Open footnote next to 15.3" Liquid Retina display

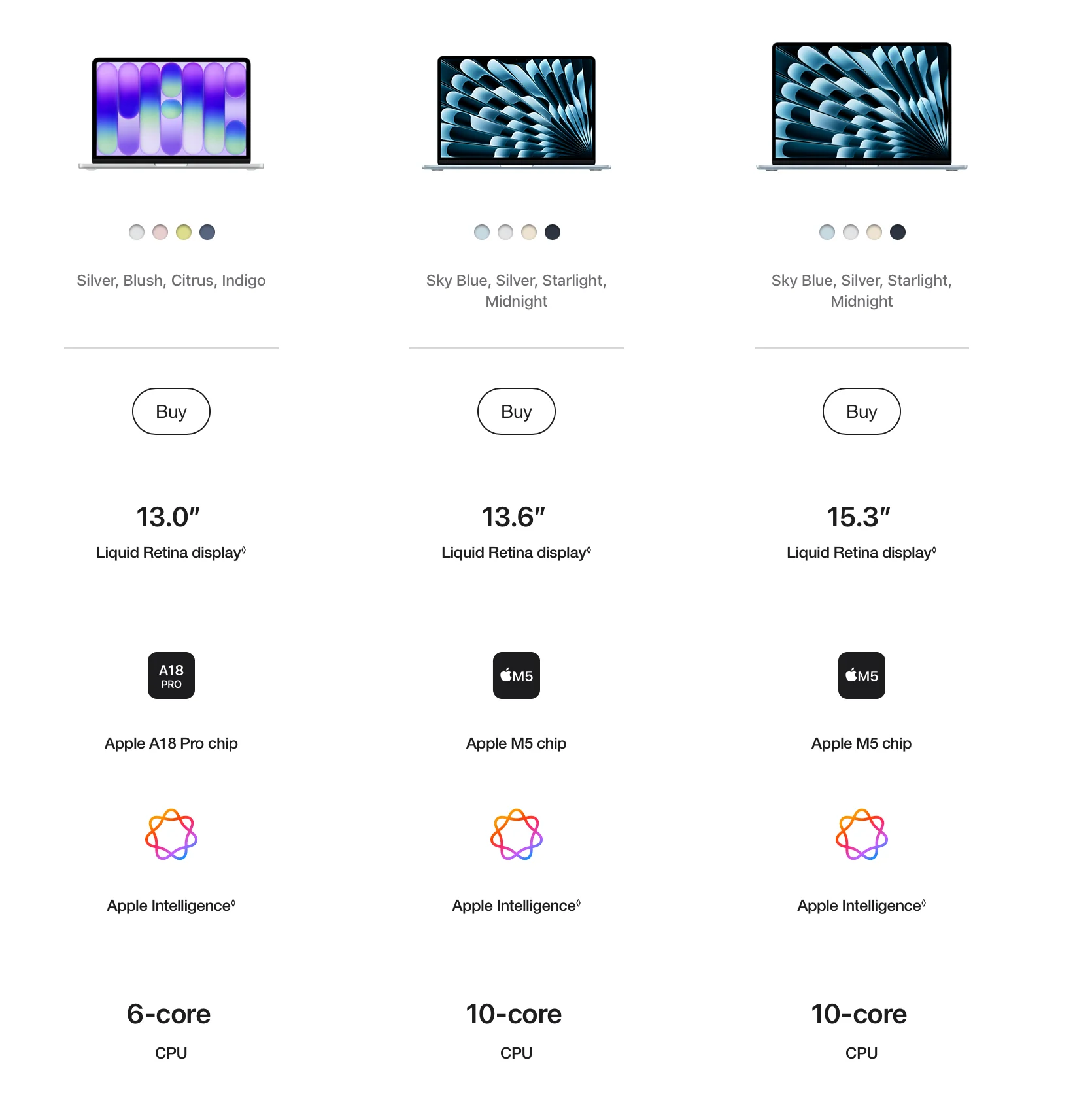(934, 550)
